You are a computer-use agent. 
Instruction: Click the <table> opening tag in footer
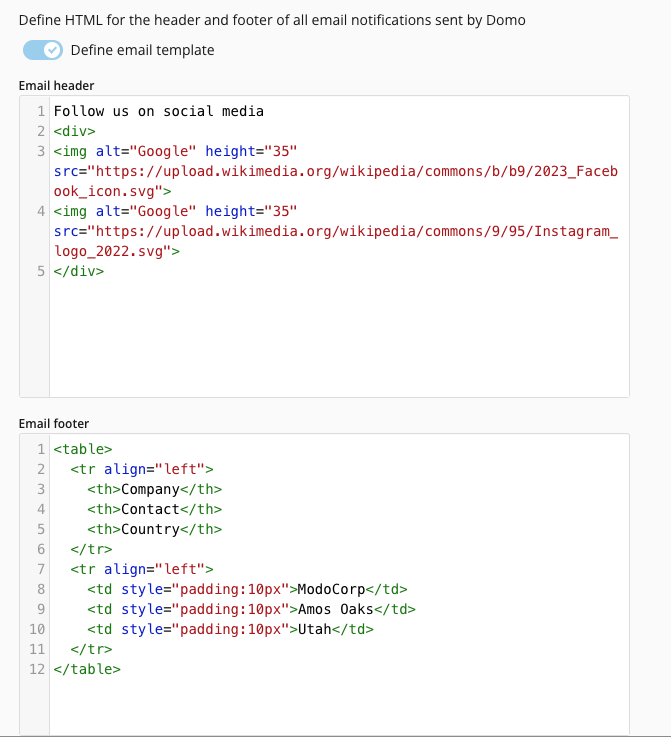[83, 449]
